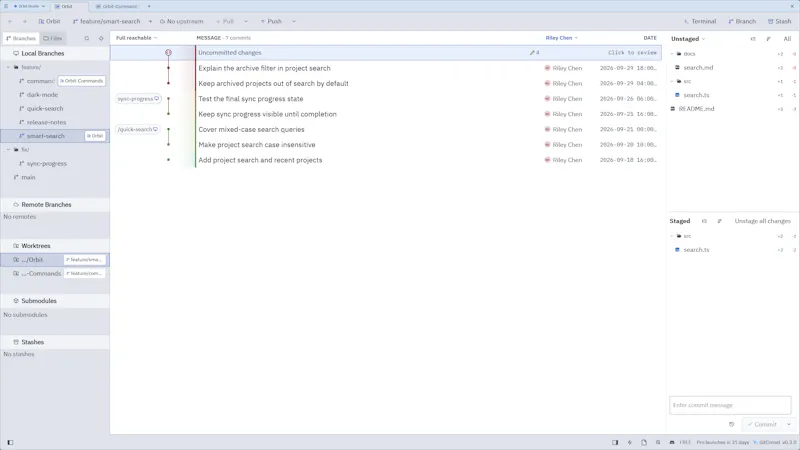Screen dimensions: 800x450
Task: Click the Remote Branches cloud icon
Action: coord(16,205)
